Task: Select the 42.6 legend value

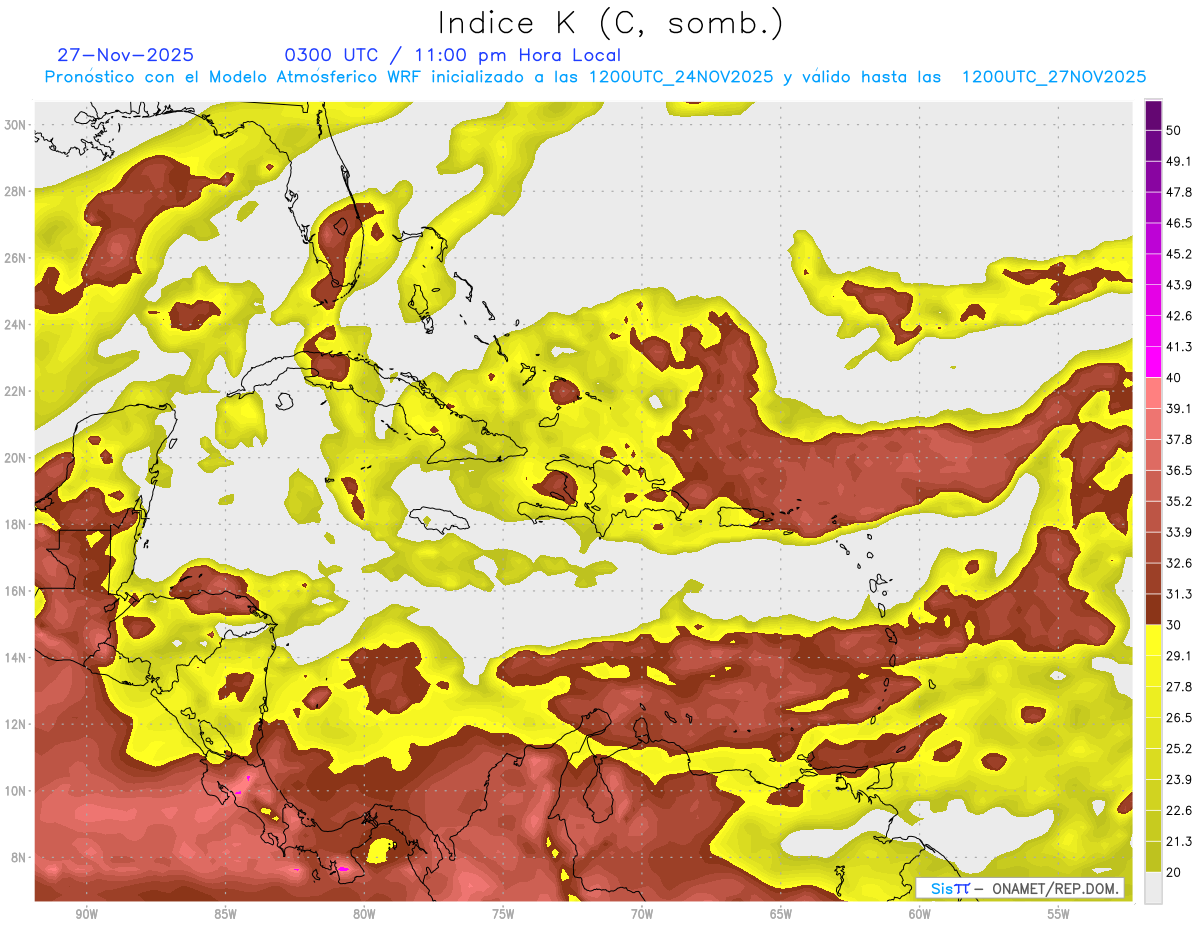Action: [1179, 316]
